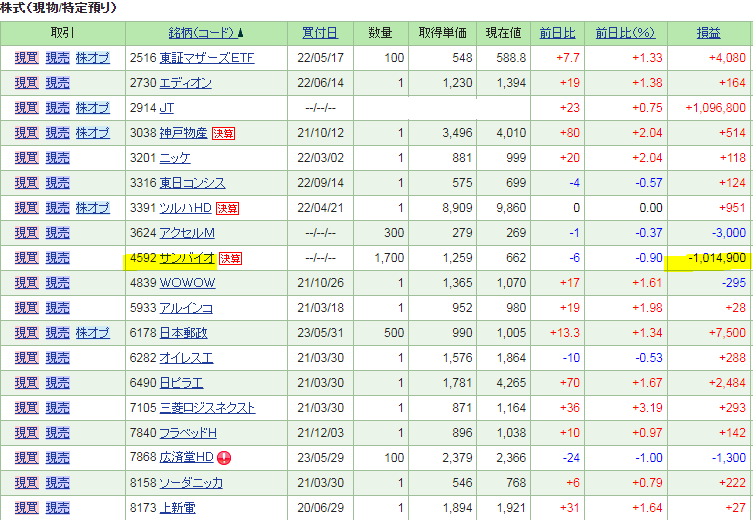Screen dimensions: 753x520
Task: Click 現買 in the WOWOW row
Action: [26, 283]
